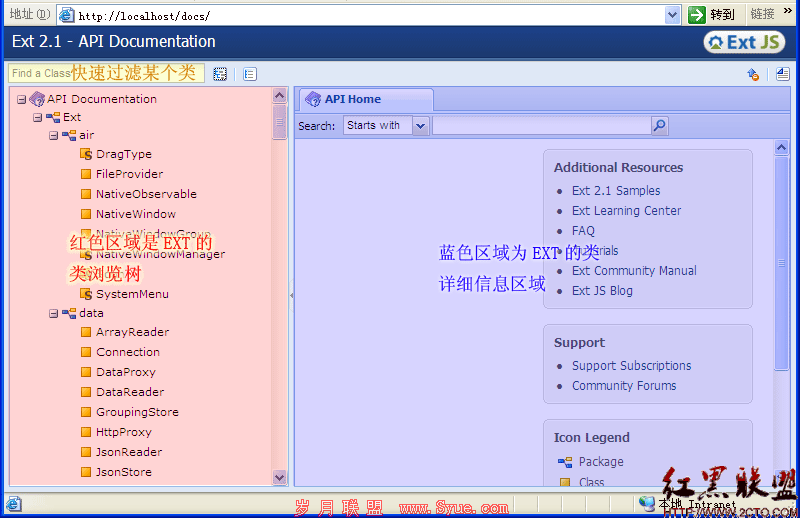Image resolution: width=800 pixels, height=518 pixels.
Task: Click the URL address bar field
Action: point(361,15)
